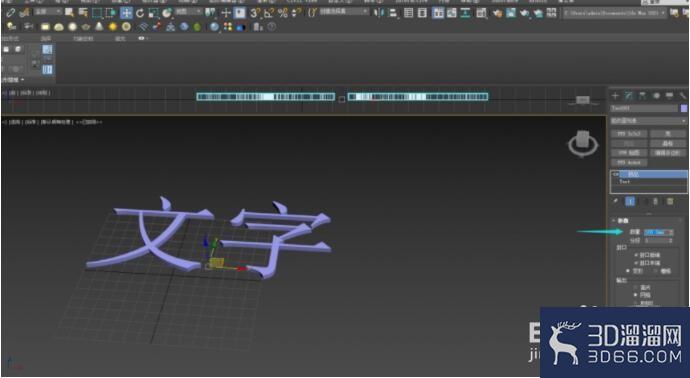Image resolution: width=690 pixels, height=378 pixels.
Task: Open the Rendered Frame Window
Action: coord(510,13)
